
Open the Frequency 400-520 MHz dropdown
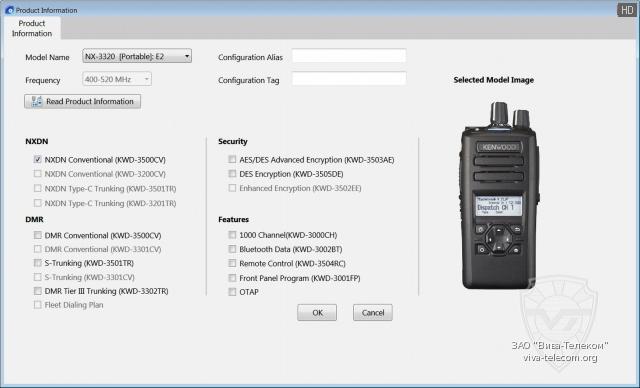(x=117, y=79)
